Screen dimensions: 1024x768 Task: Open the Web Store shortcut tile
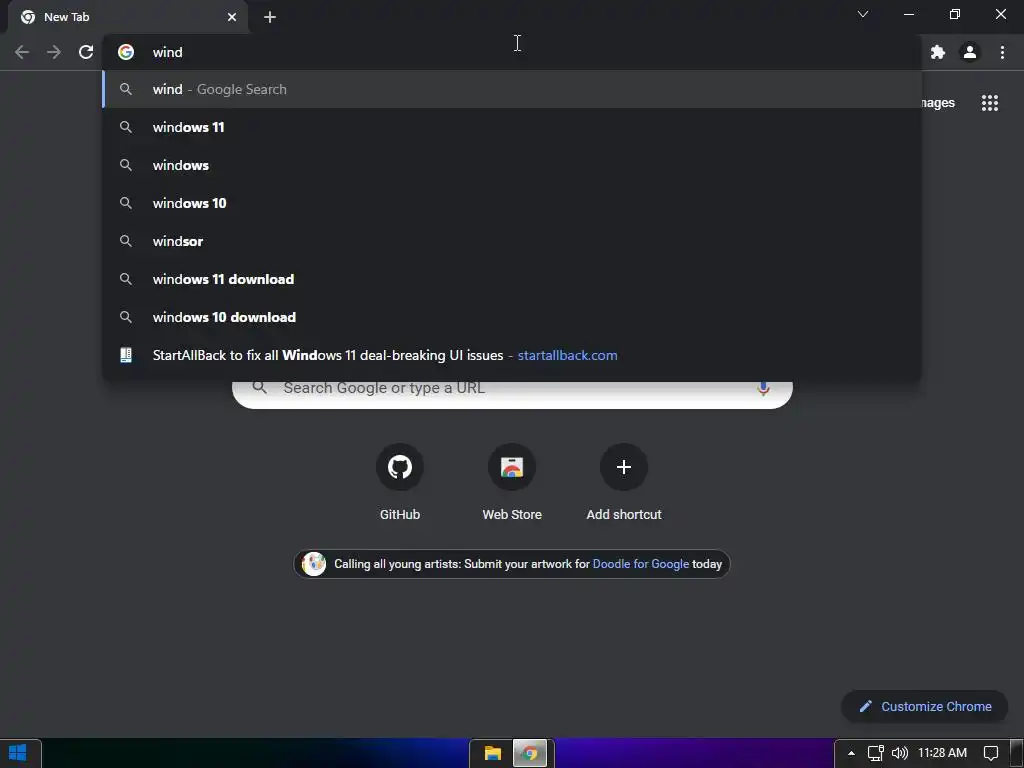tap(512, 483)
